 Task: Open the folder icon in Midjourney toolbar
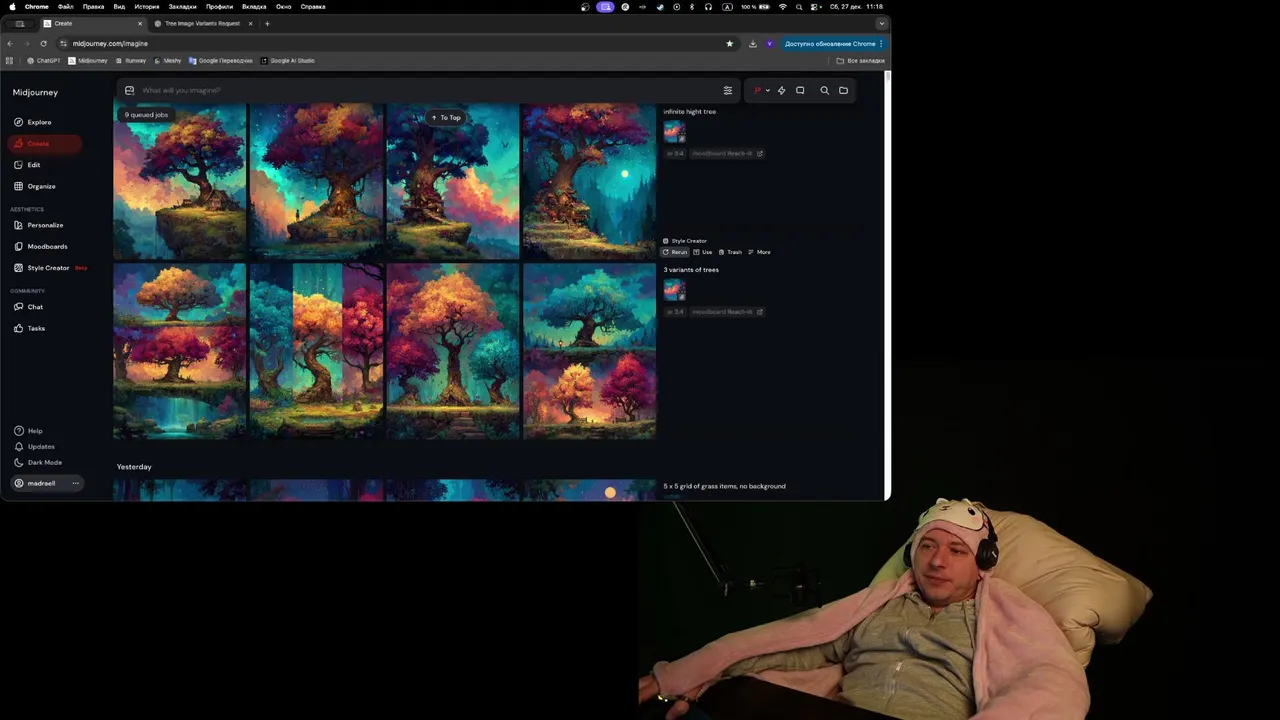844,90
